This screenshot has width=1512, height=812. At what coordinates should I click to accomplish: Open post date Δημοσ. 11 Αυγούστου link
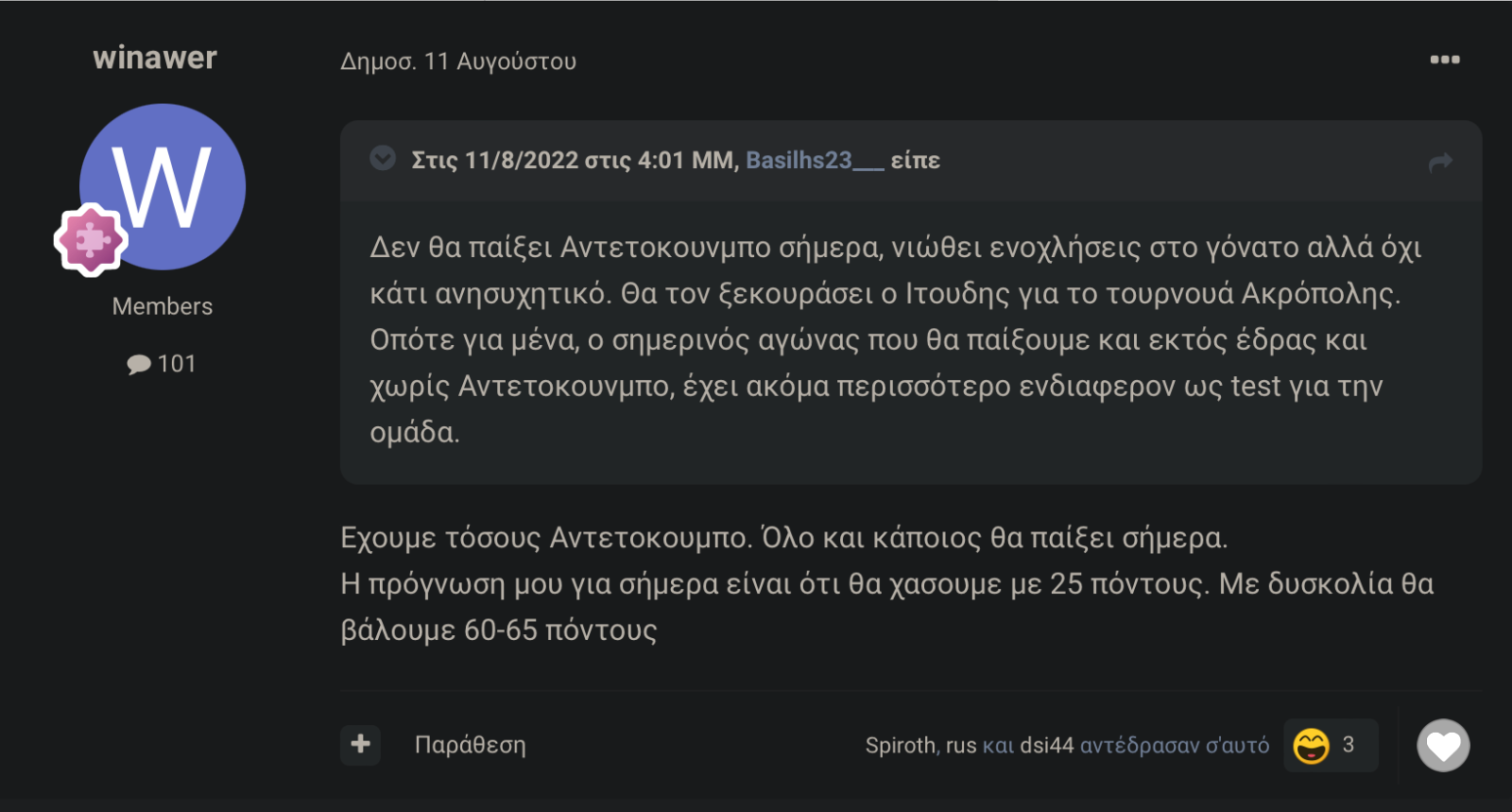(x=458, y=61)
